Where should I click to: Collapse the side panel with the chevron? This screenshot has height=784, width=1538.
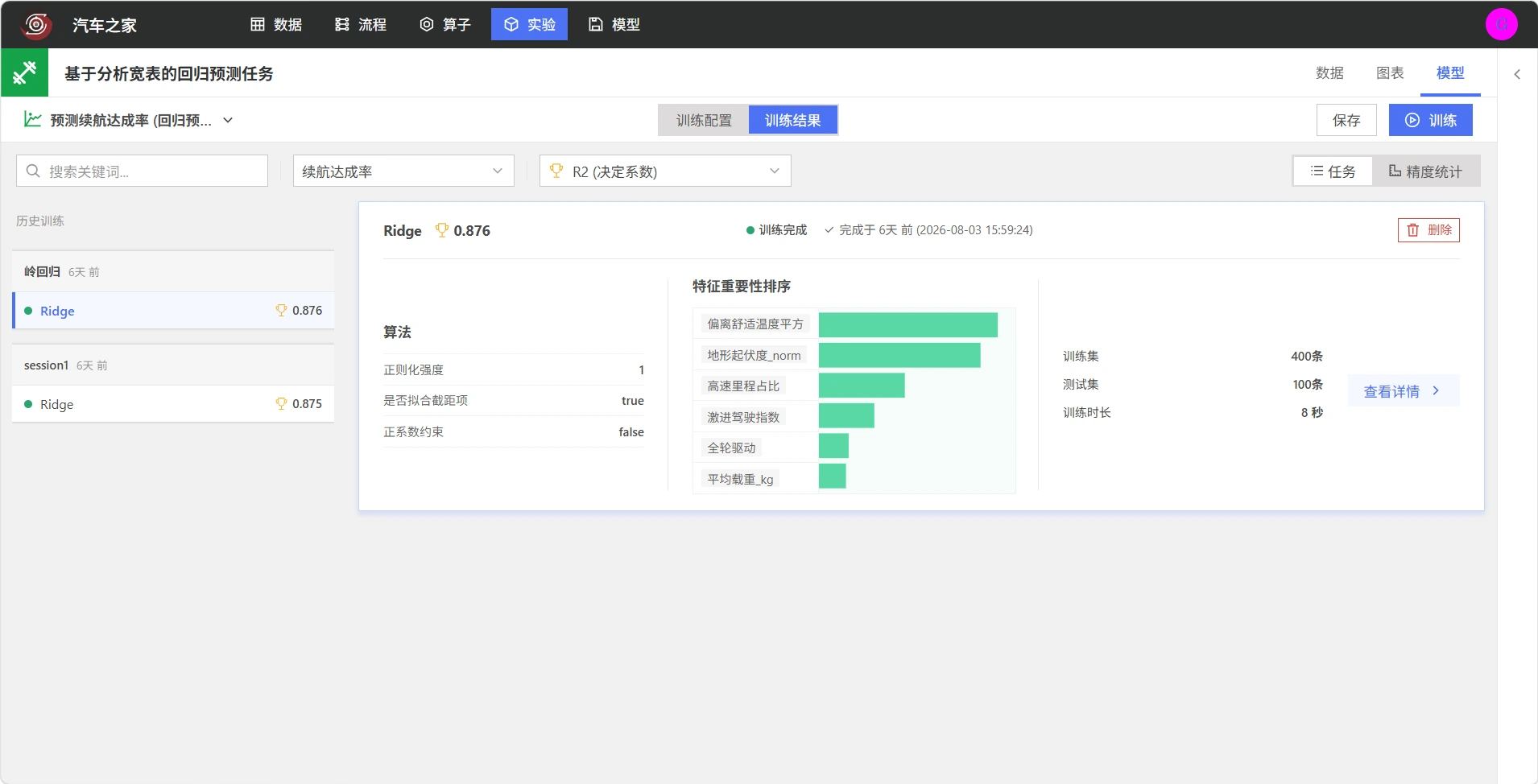pyautogui.click(x=1517, y=74)
